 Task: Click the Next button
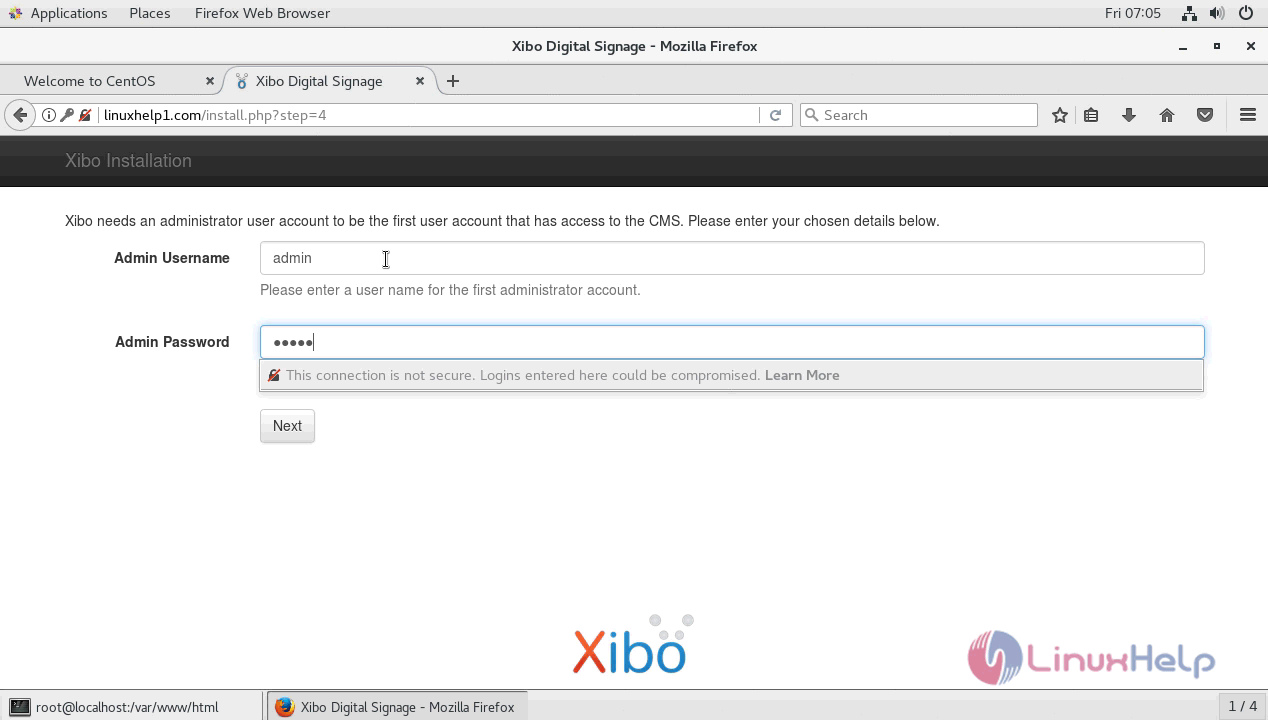pyautogui.click(x=287, y=426)
